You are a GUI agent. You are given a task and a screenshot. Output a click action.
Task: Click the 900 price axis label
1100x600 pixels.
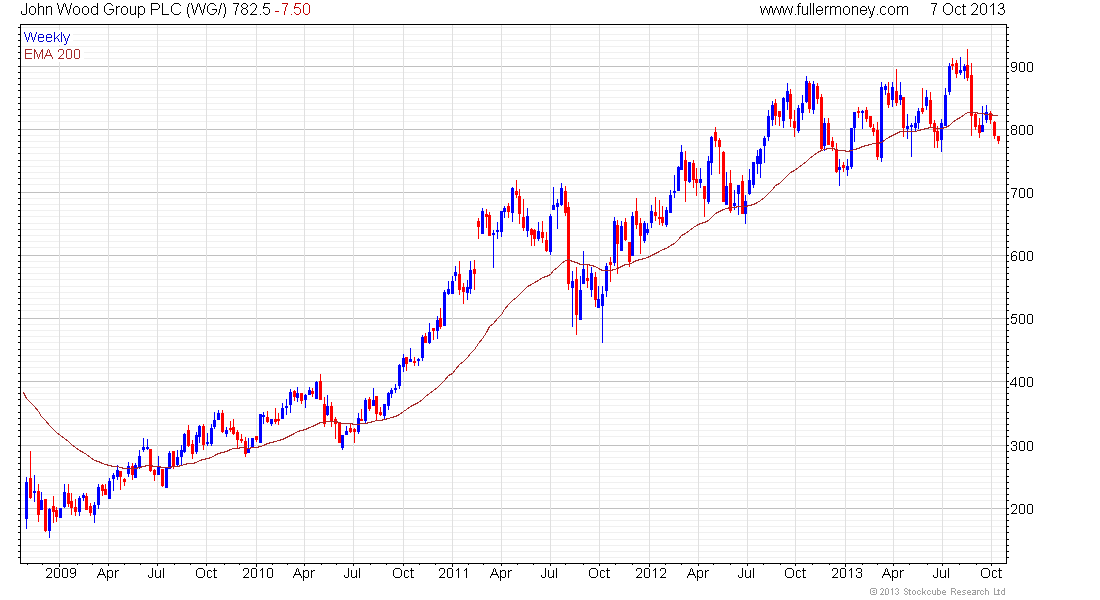pyautogui.click(x=1021, y=67)
